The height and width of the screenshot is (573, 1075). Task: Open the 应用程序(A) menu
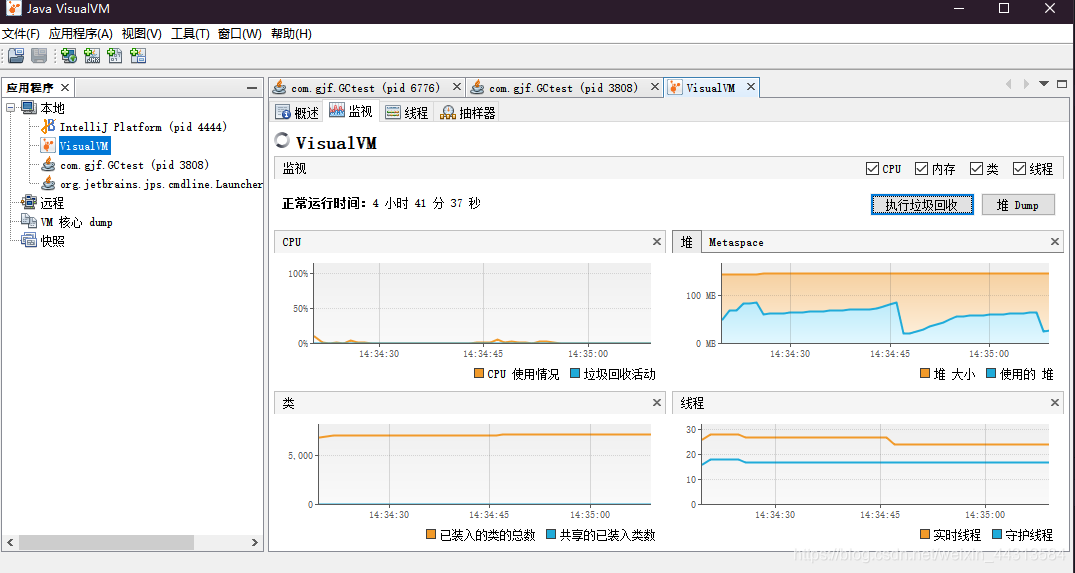80,34
